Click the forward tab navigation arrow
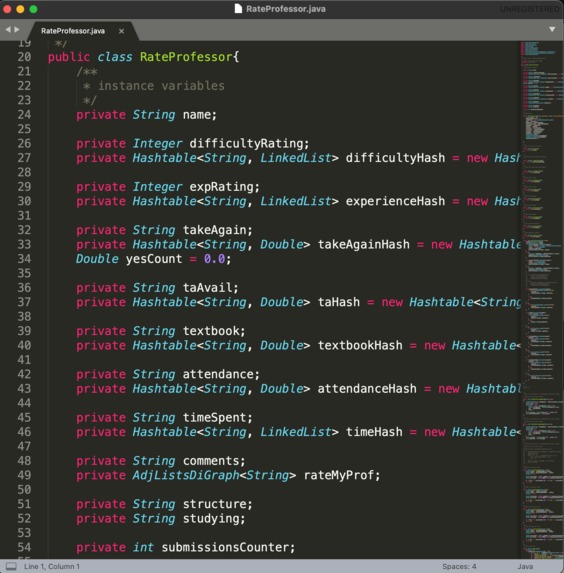Screen dimensions: 564x573 tap(17, 29)
